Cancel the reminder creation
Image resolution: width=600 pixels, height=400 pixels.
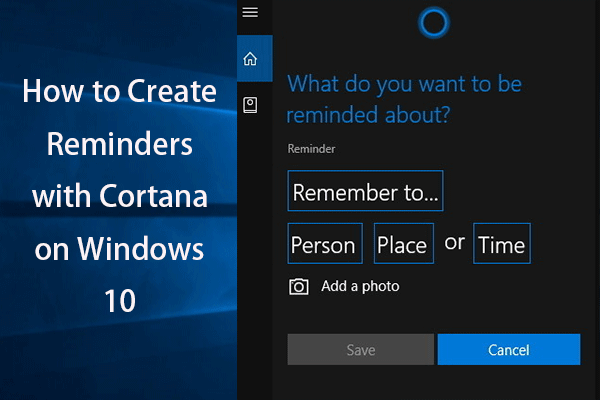click(509, 349)
